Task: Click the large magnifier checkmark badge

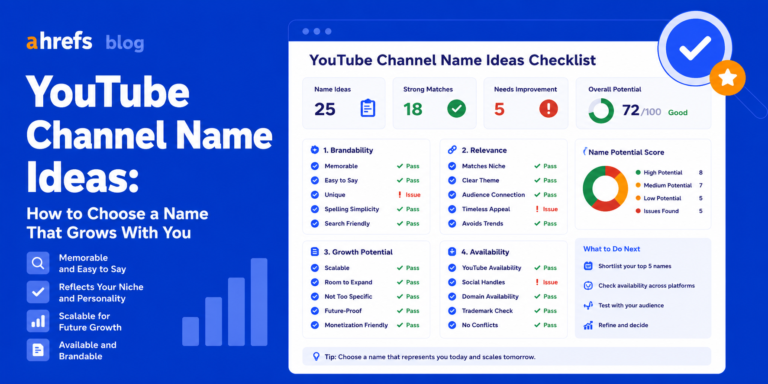Action: click(x=695, y=48)
